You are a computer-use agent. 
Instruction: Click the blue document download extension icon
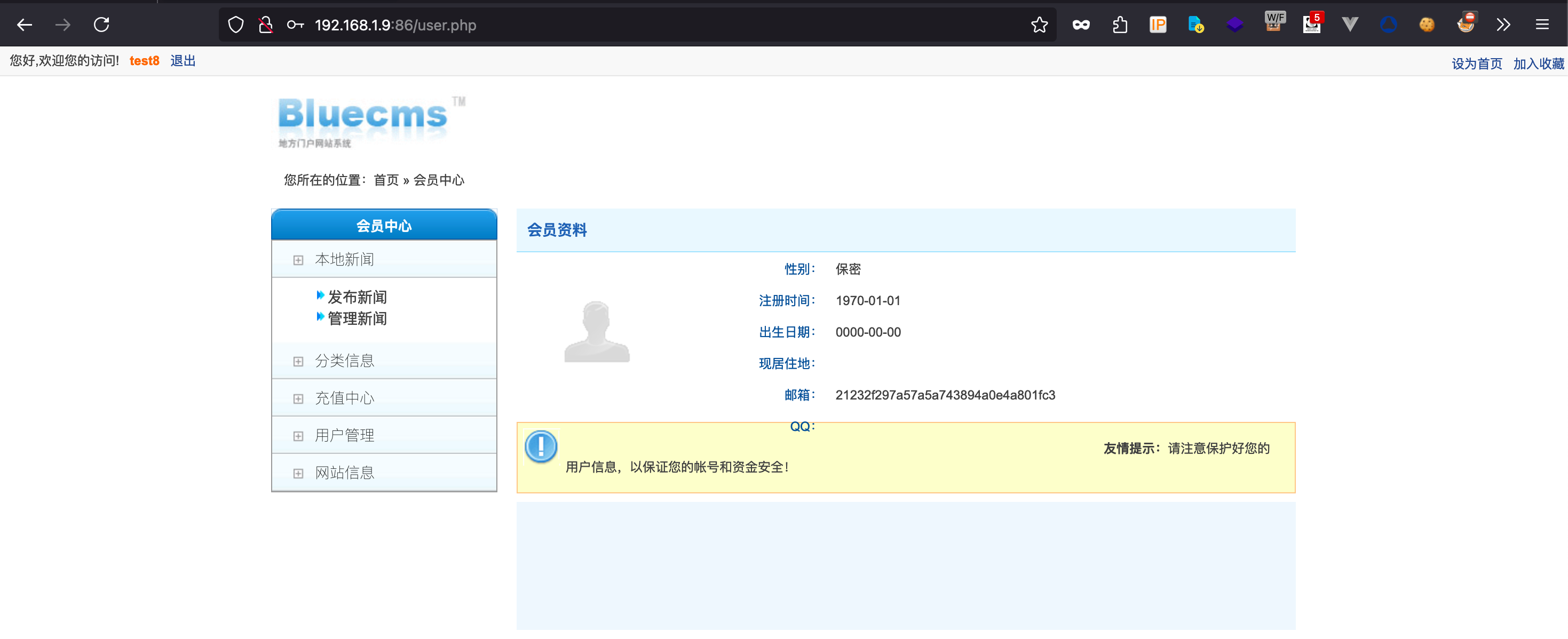point(1196,25)
